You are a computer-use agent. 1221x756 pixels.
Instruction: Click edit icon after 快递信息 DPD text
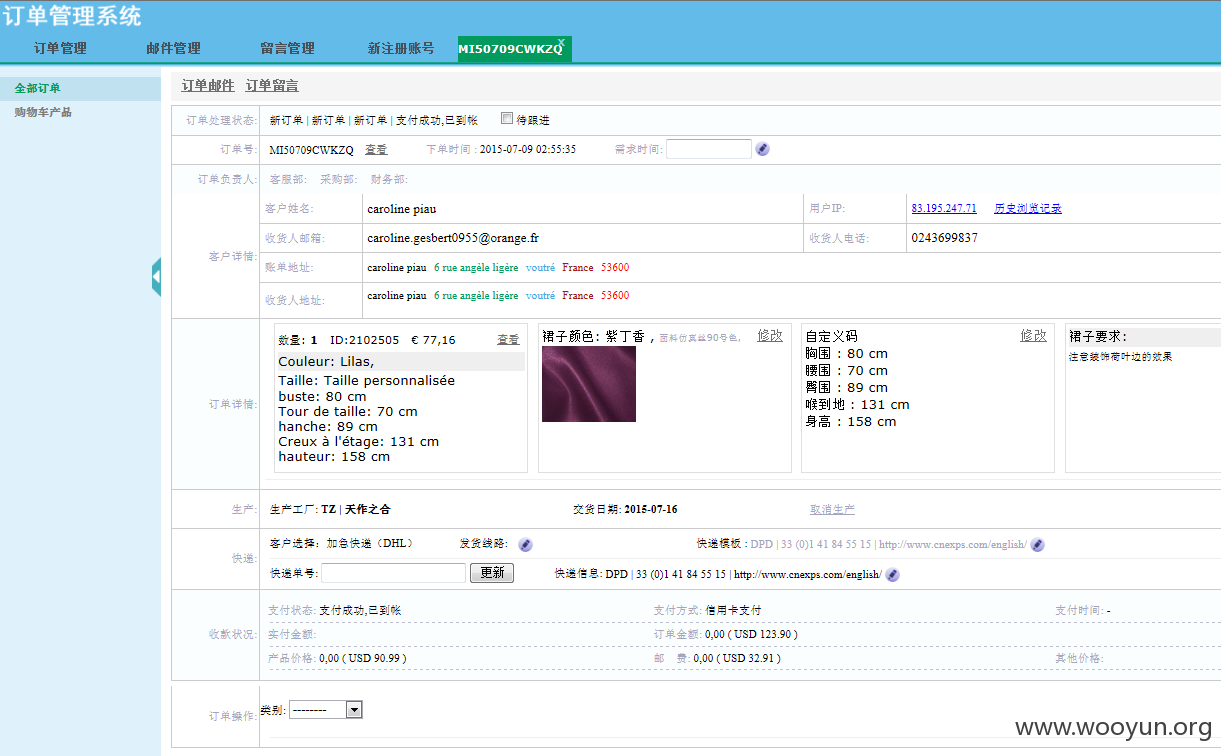(x=893, y=575)
